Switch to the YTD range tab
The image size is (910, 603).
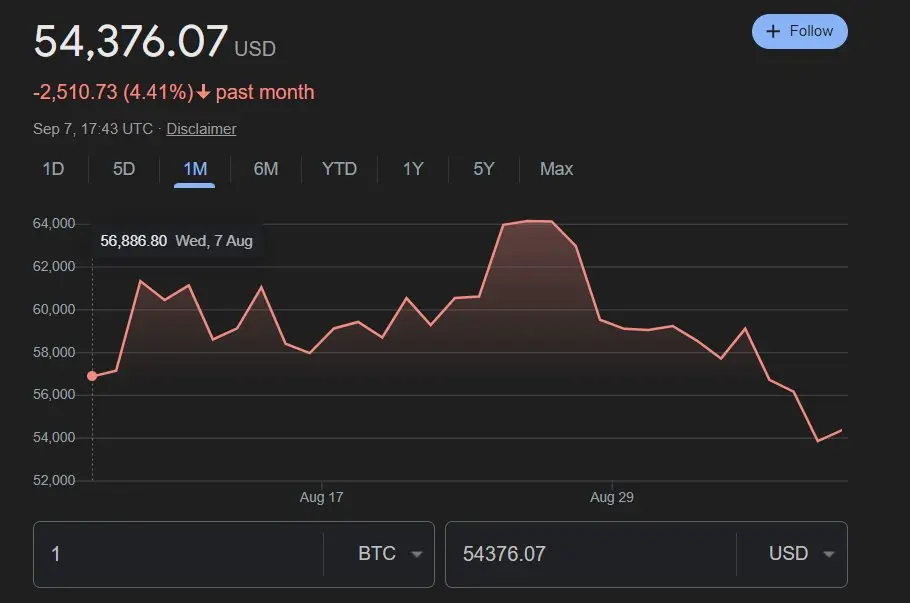(x=340, y=169)
